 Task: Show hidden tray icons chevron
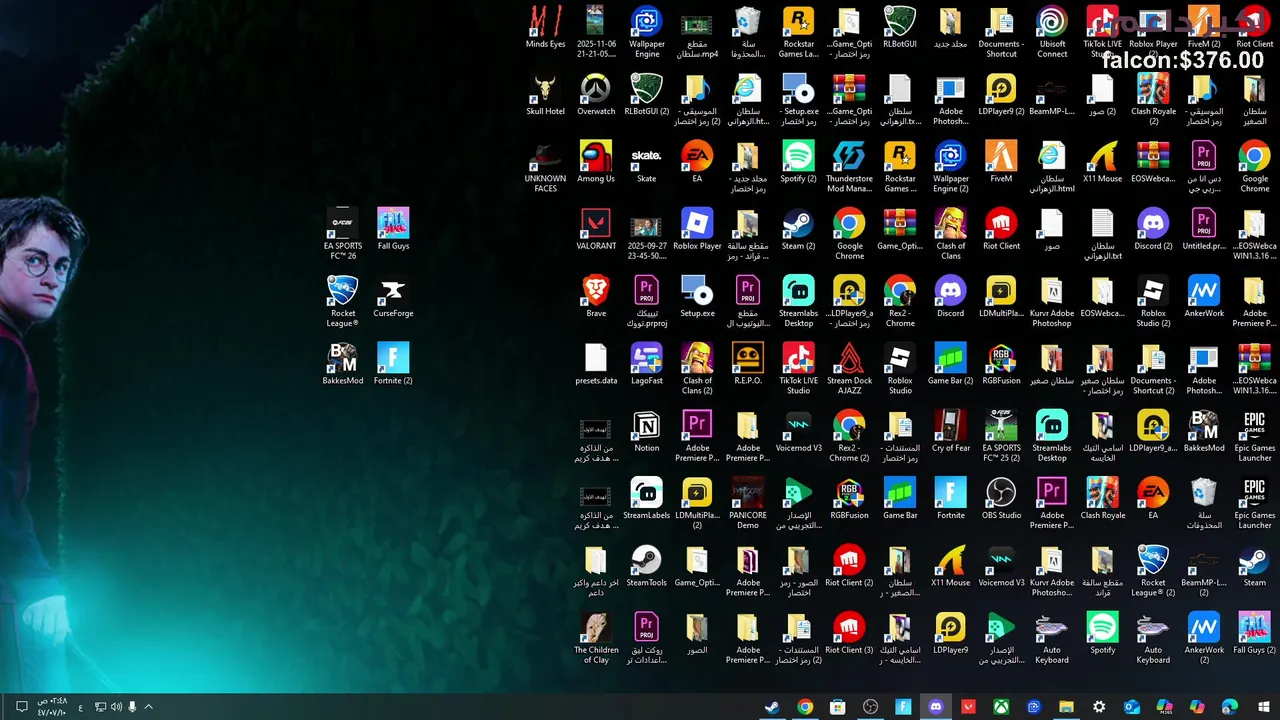[x=149, y=707]
